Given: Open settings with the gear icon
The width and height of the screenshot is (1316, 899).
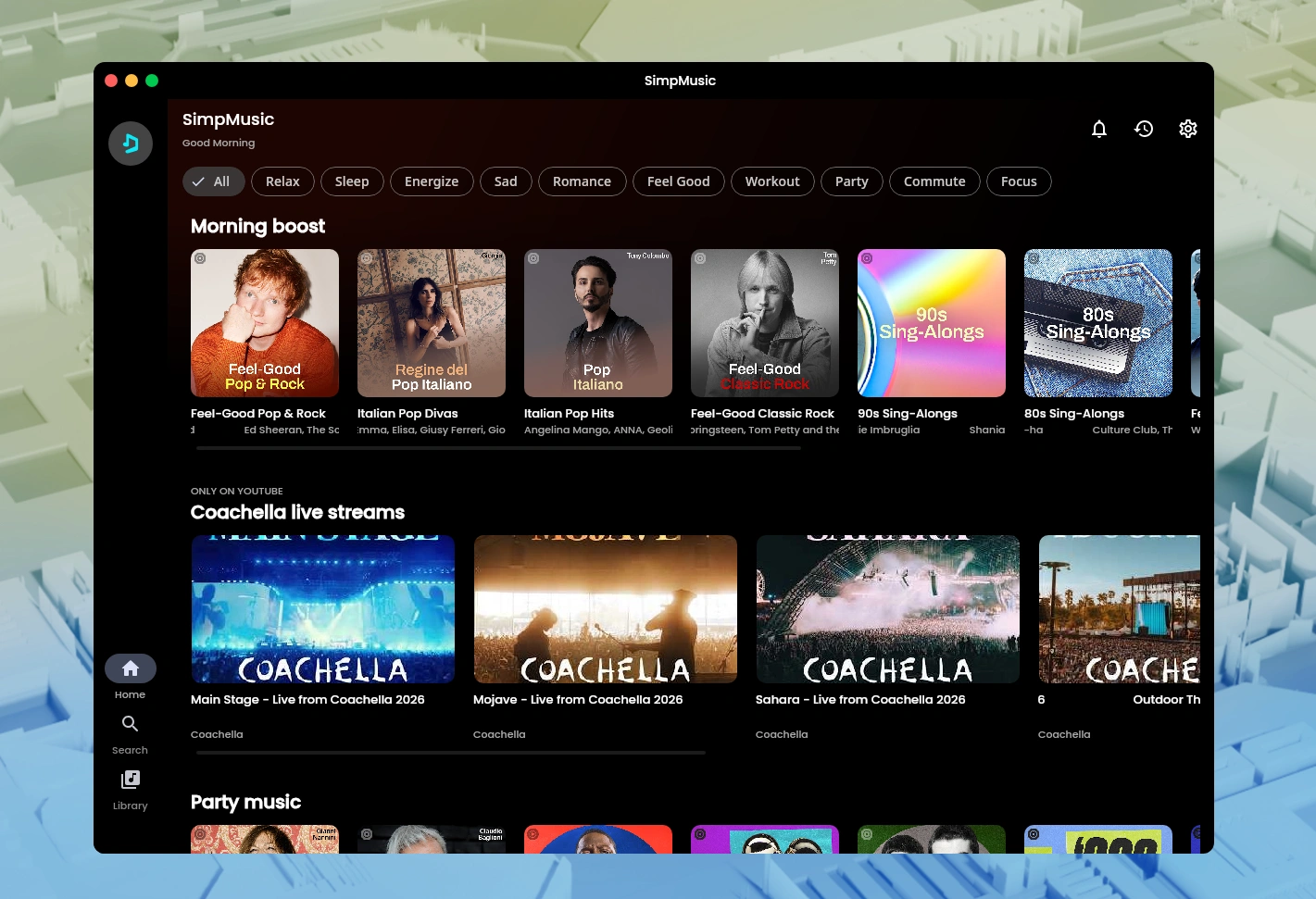Looking at the screenshot, I should click(x=1188, y=129).
